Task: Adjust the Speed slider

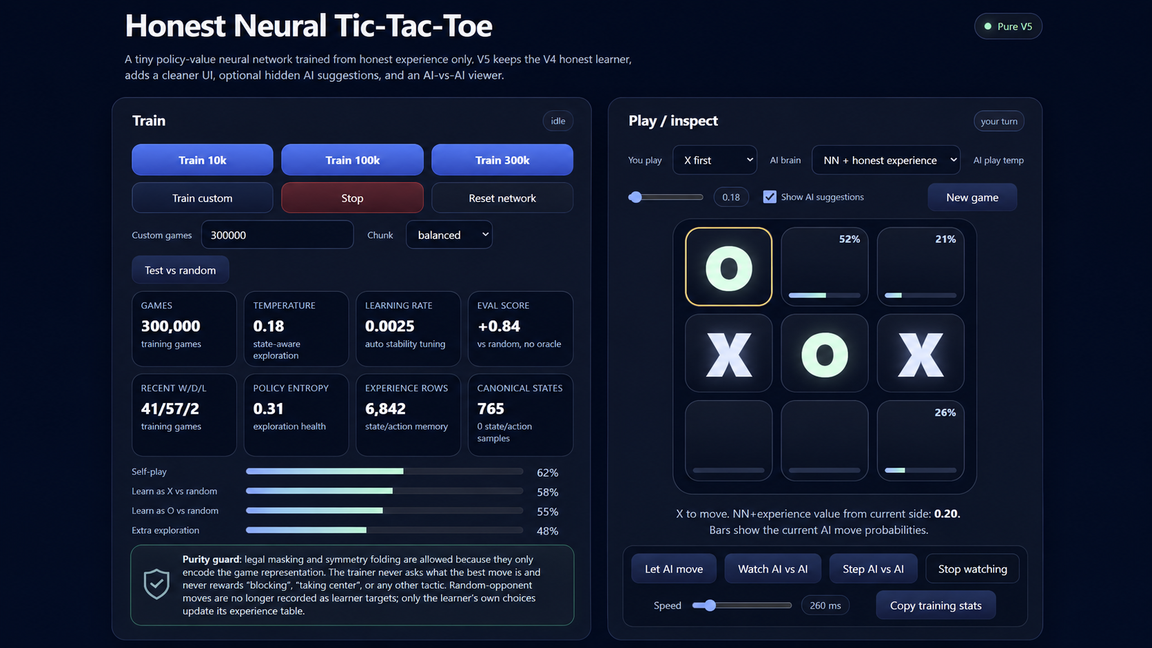Action: [741, 605]
